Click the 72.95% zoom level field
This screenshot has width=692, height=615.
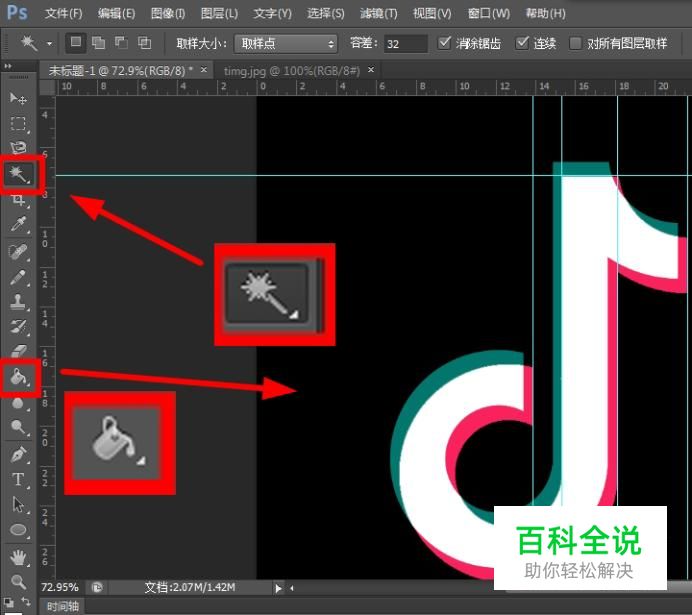(x=60, y=588)
